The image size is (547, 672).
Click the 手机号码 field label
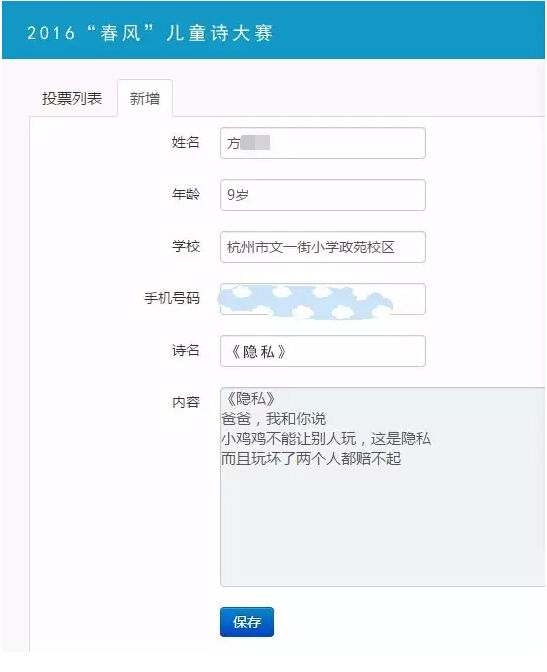[172, 298]
